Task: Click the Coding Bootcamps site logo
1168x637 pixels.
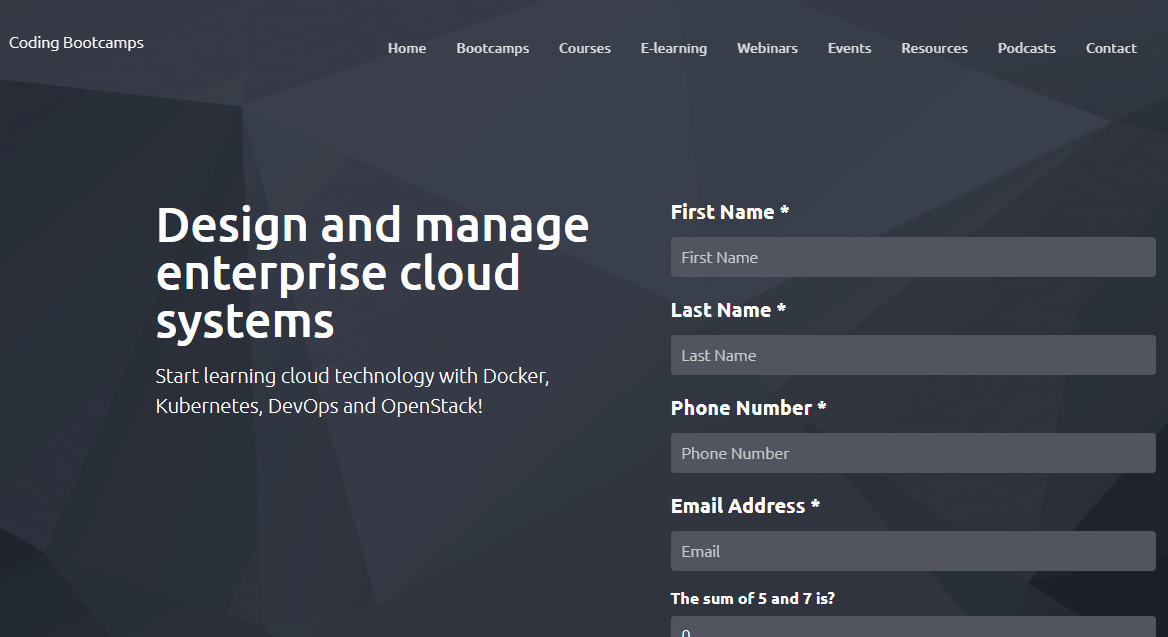Action: point(76,42)
